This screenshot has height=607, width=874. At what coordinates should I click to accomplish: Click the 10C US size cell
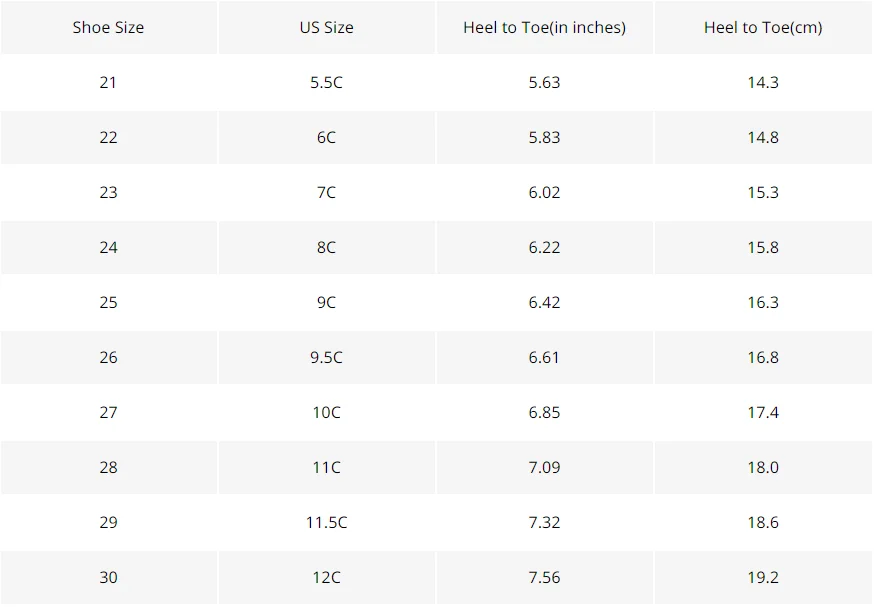(x=327, y=412)
